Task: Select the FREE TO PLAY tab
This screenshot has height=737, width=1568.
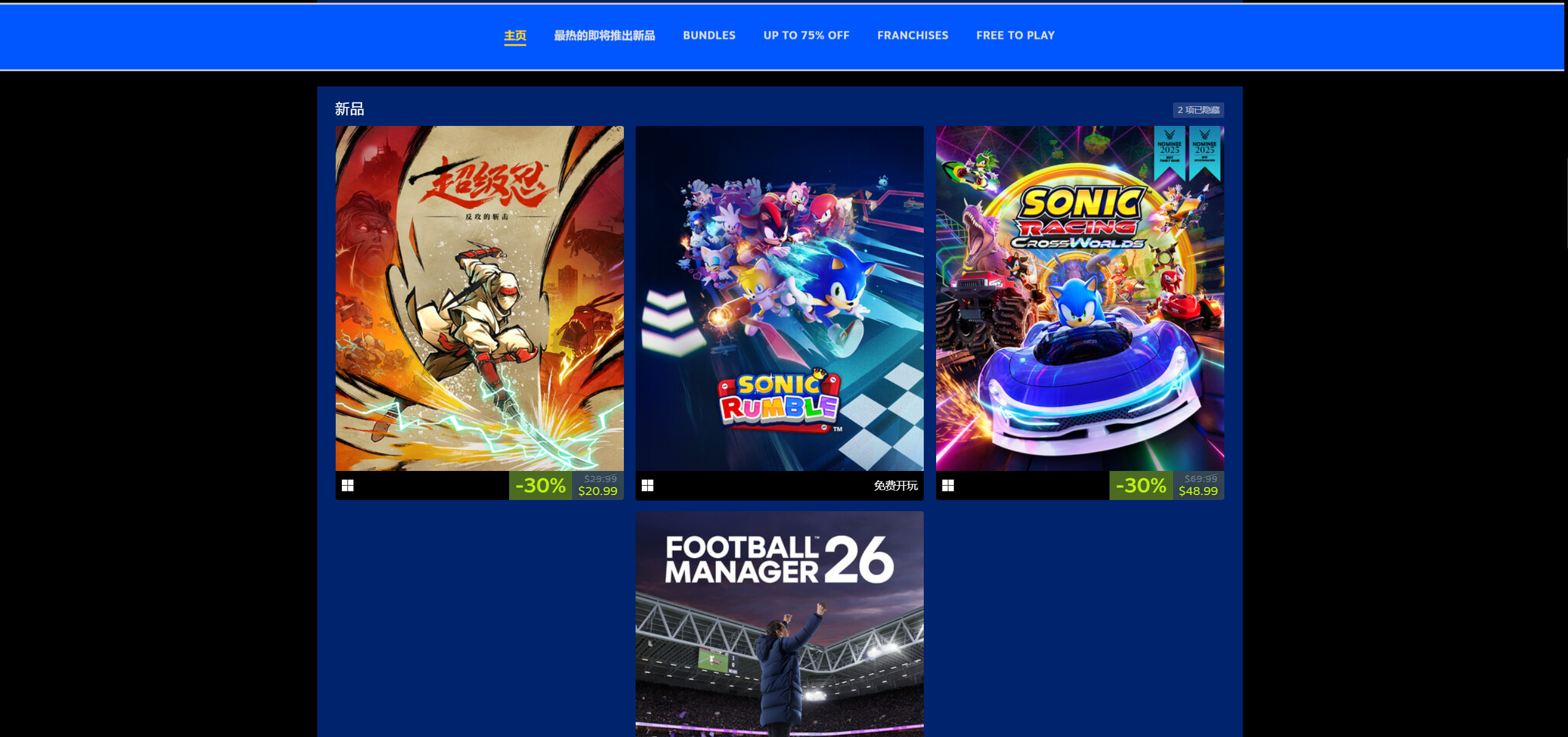Action: pyautogui.click(x=1015, y=36)
